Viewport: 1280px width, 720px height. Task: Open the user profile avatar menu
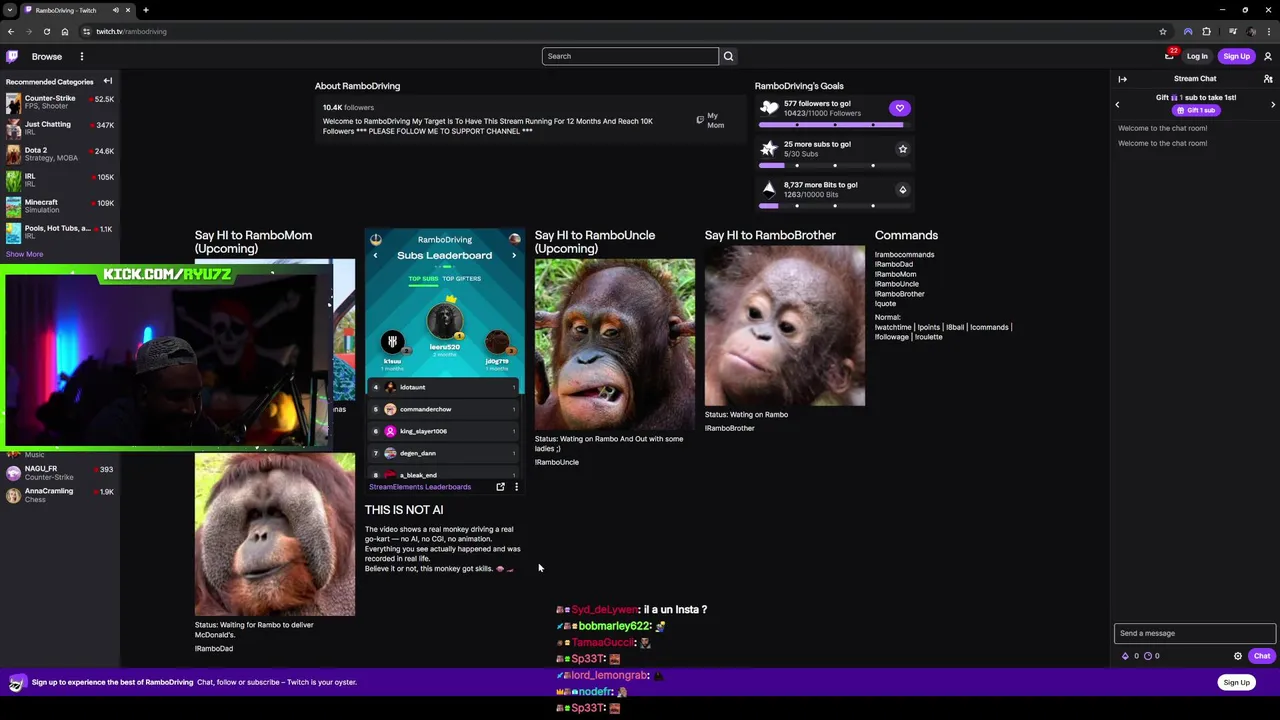[x=1268, y=56]
